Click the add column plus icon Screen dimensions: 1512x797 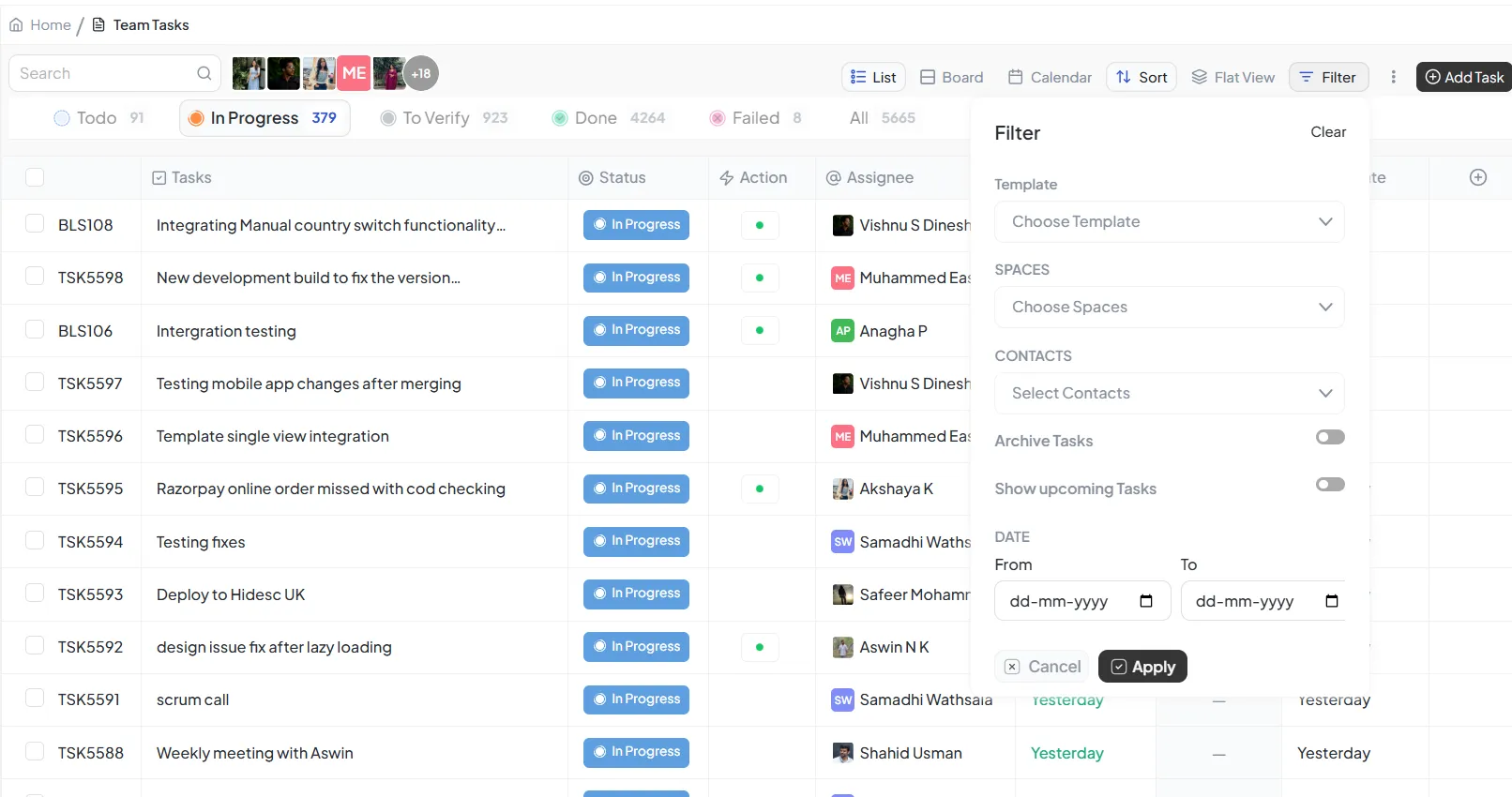pos(1478,177)
